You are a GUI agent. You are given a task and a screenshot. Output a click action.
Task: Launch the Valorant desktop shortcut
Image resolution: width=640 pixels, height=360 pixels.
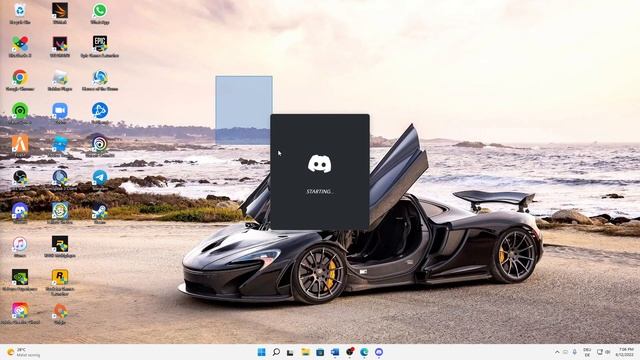pos(60,46)
